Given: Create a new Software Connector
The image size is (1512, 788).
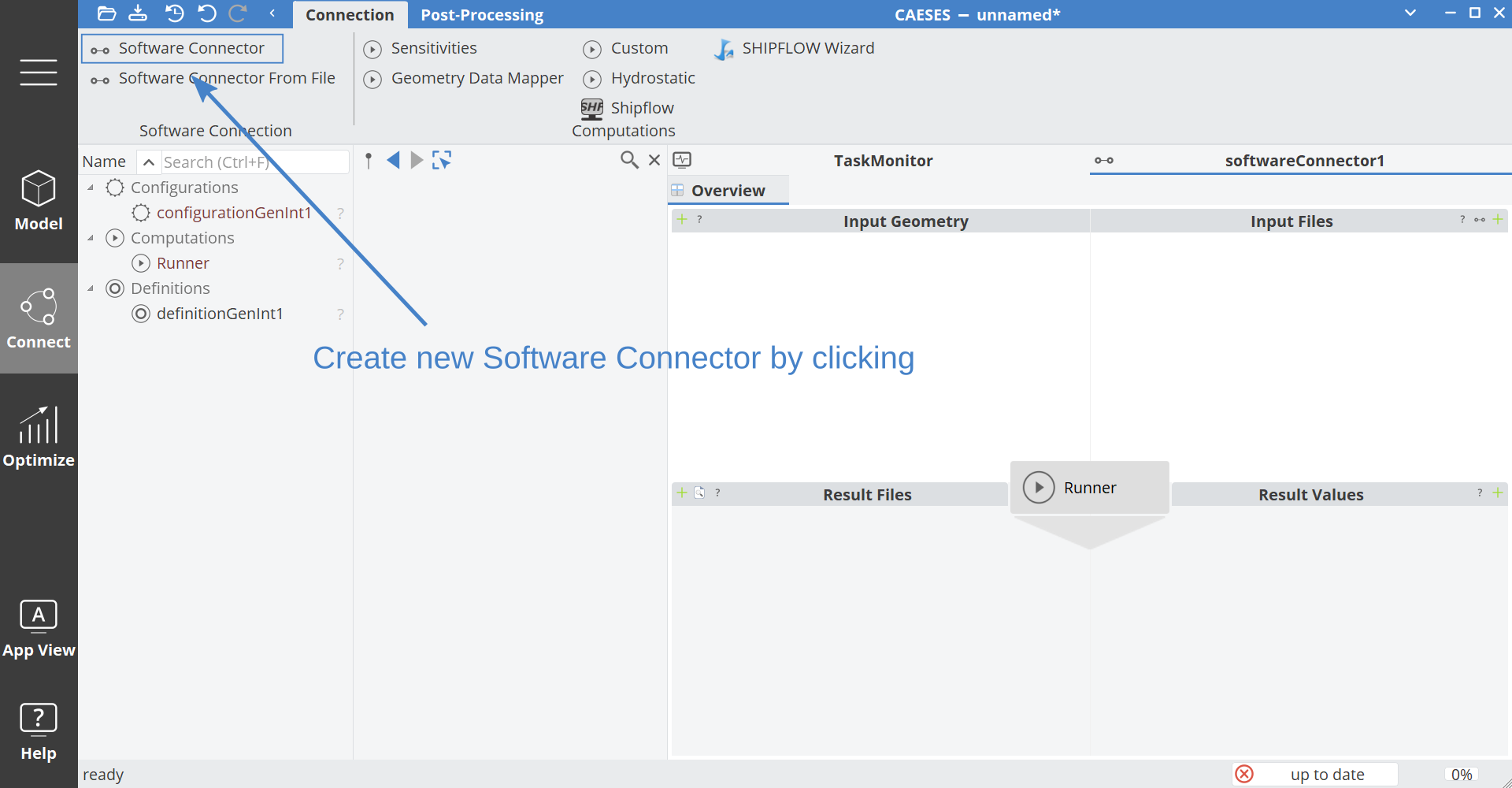Looking at the screenshot, I should point(182,48).
